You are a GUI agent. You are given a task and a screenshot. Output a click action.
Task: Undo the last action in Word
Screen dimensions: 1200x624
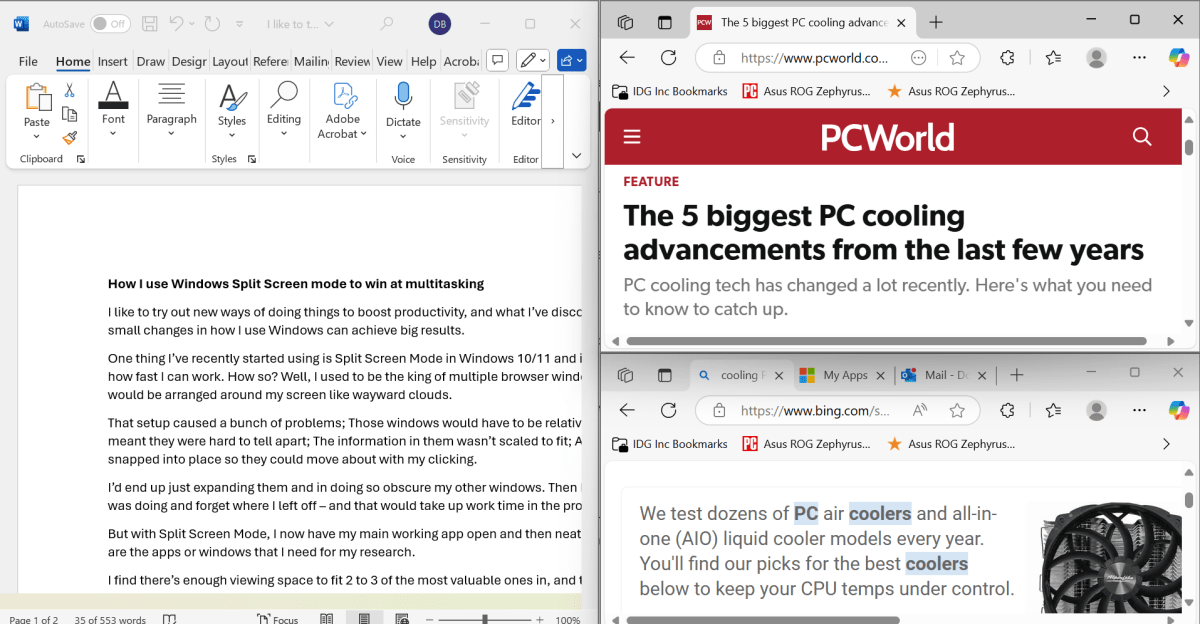[177, 23]
